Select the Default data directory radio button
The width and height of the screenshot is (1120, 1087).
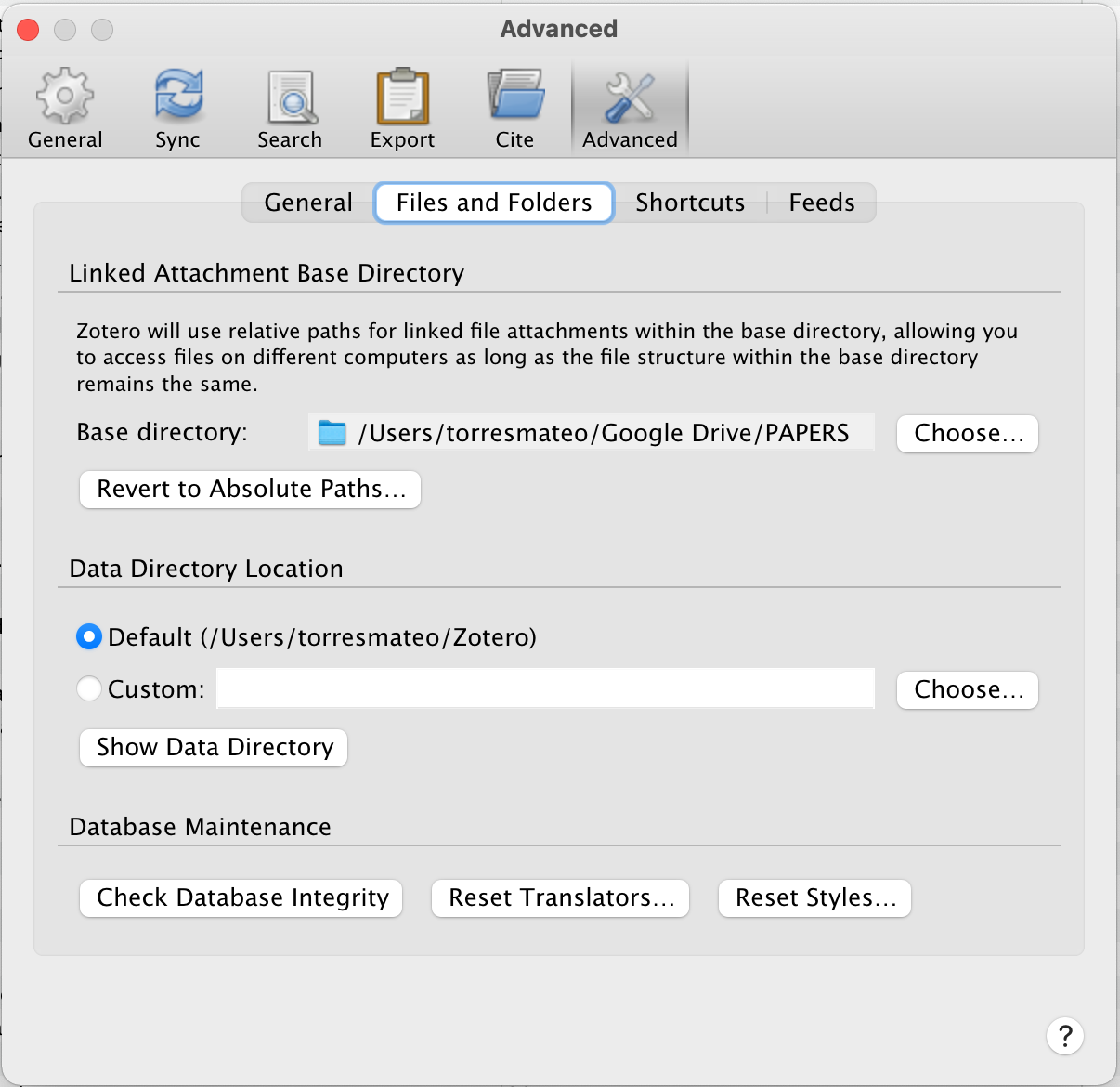point(89,637)
